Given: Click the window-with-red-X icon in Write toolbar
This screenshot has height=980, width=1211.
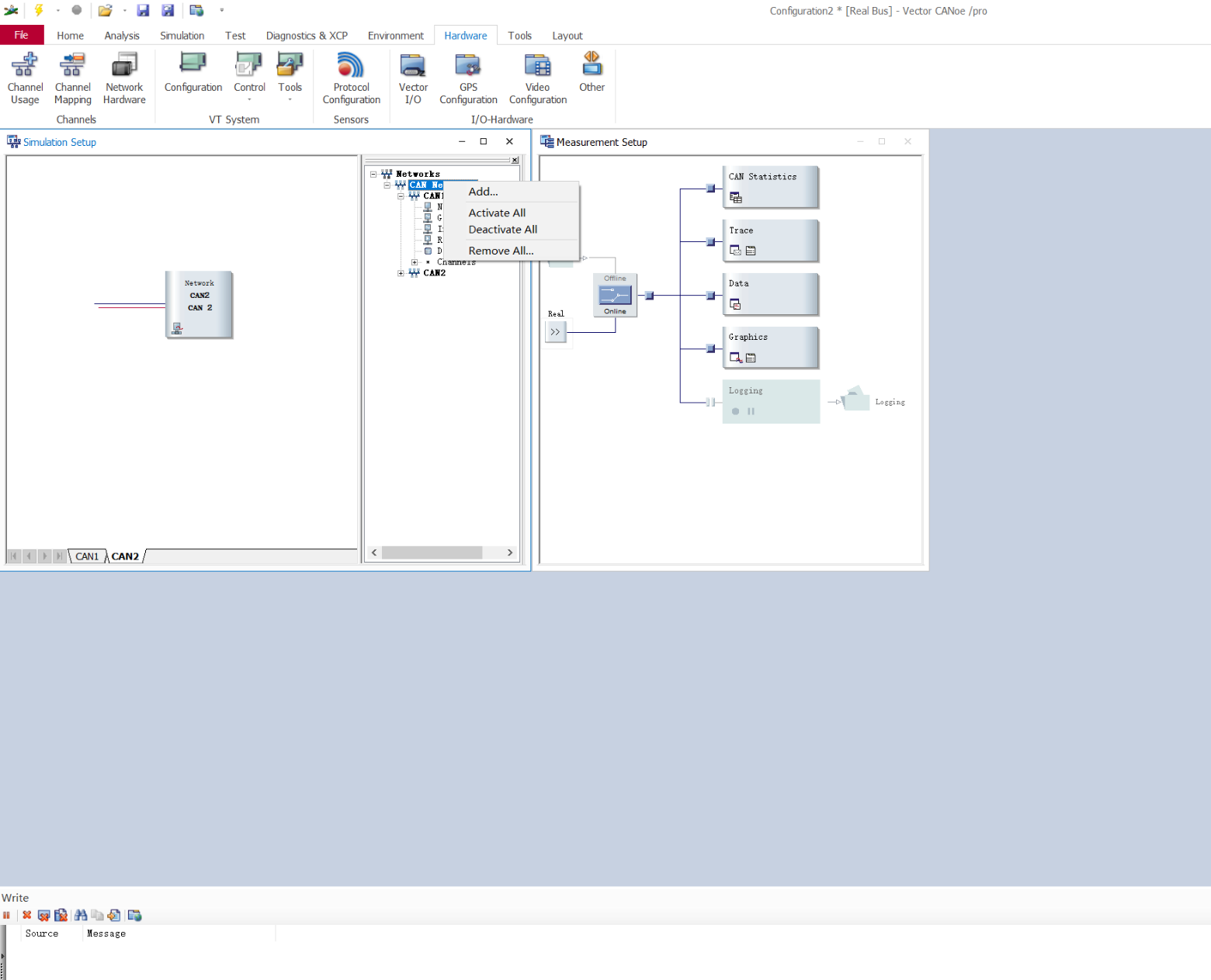Looking at the screenshot, I should (x=43, y=916).
